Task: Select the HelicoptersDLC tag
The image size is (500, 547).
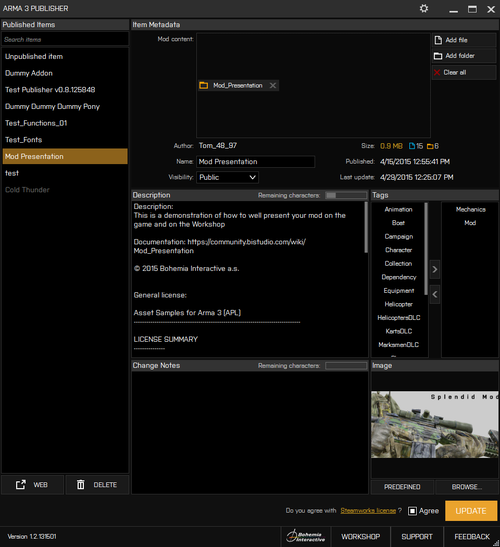Action: click(398, 318)
